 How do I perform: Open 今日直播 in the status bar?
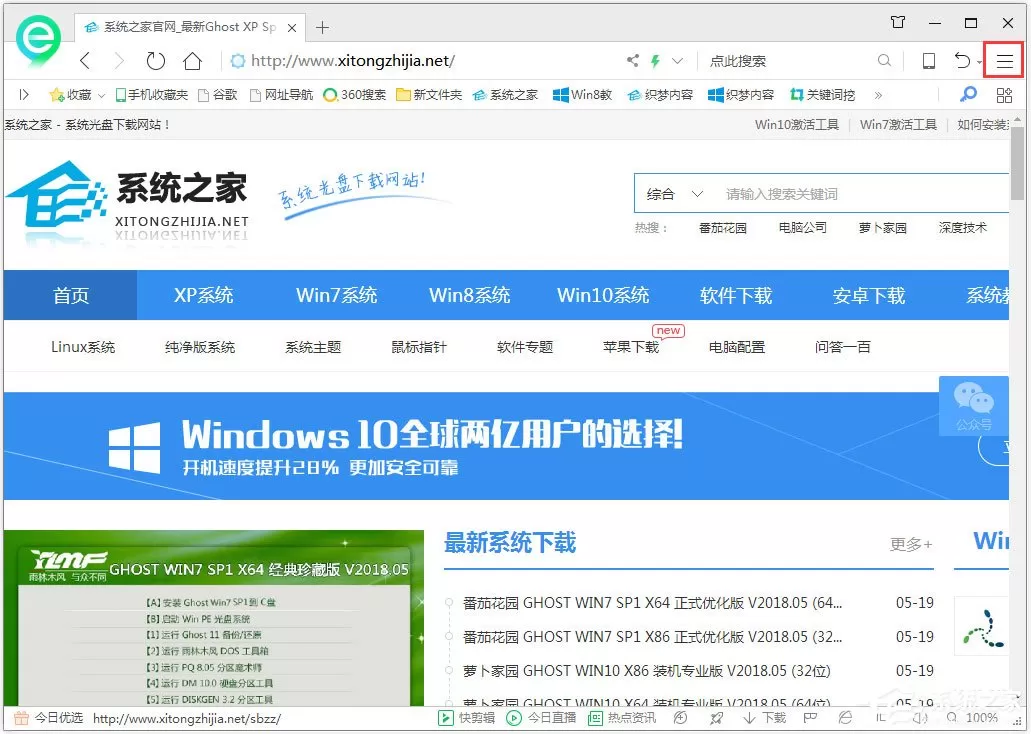pos(541,718)
